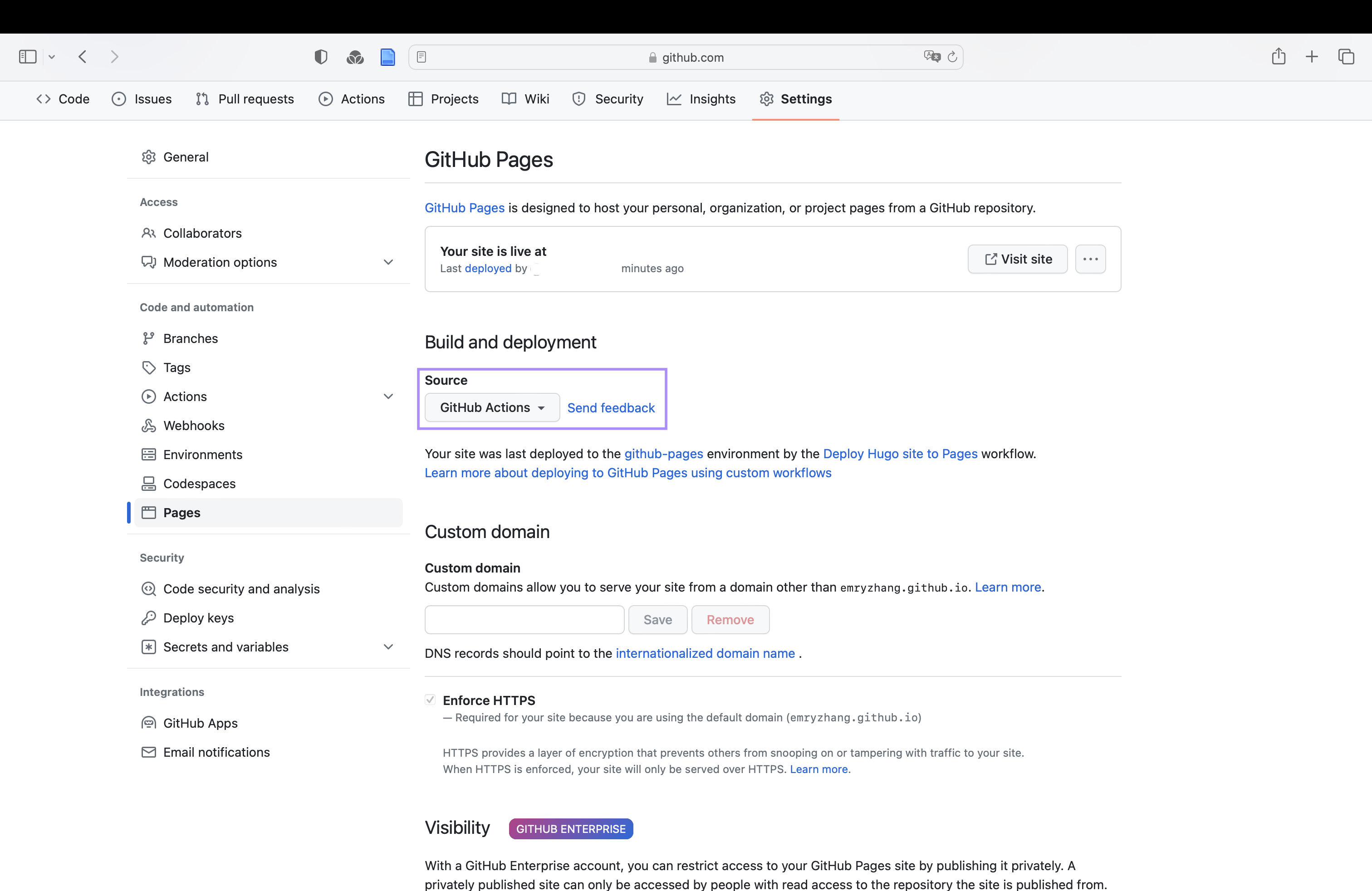Image resolution: width=1372 pixels, height=891 pixels.
Task: Expand the Secrets and variables chevron
Action: coord(388,646)
